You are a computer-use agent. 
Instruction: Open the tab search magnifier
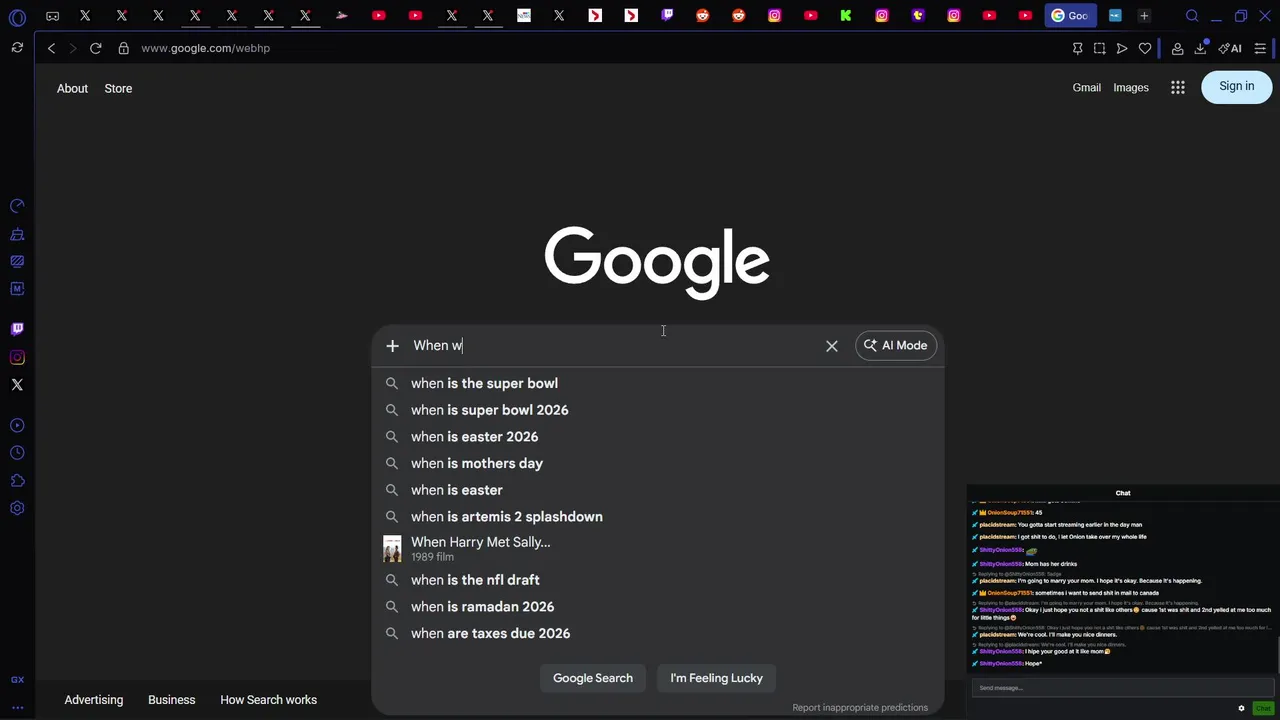click(x=1192, y=16)
